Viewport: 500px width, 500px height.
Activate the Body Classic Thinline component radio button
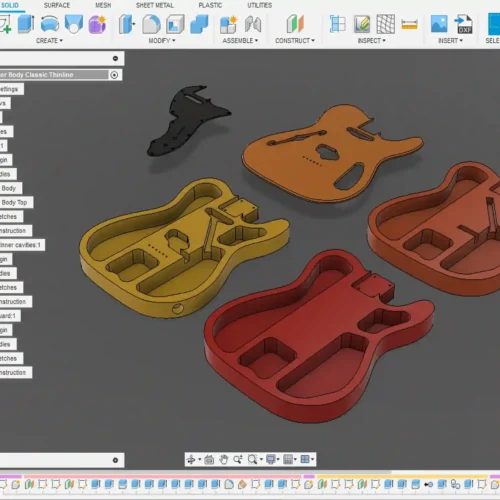(114, 75)
